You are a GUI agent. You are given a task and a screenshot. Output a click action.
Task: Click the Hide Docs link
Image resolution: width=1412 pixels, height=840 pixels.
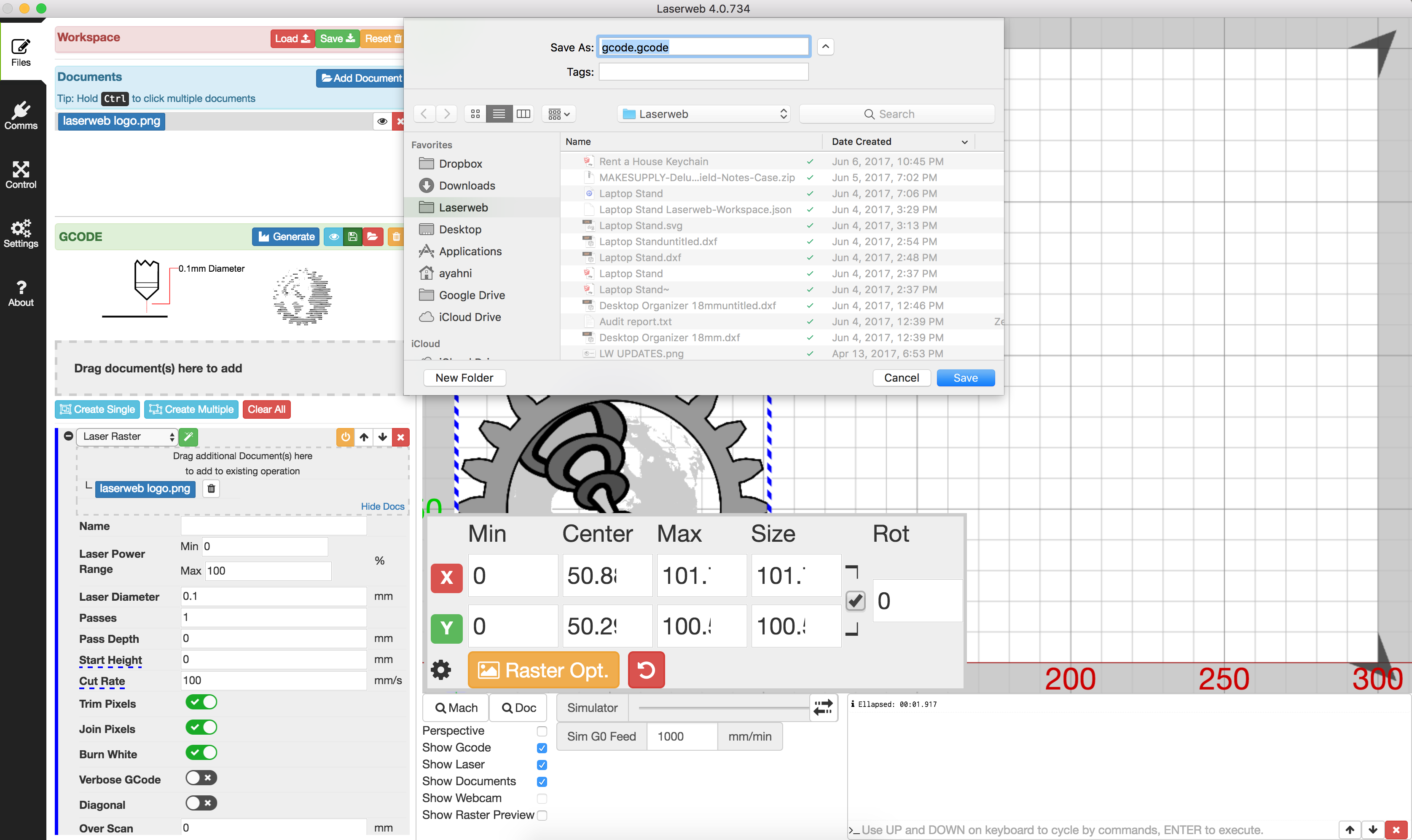click(x=383, y=507)
